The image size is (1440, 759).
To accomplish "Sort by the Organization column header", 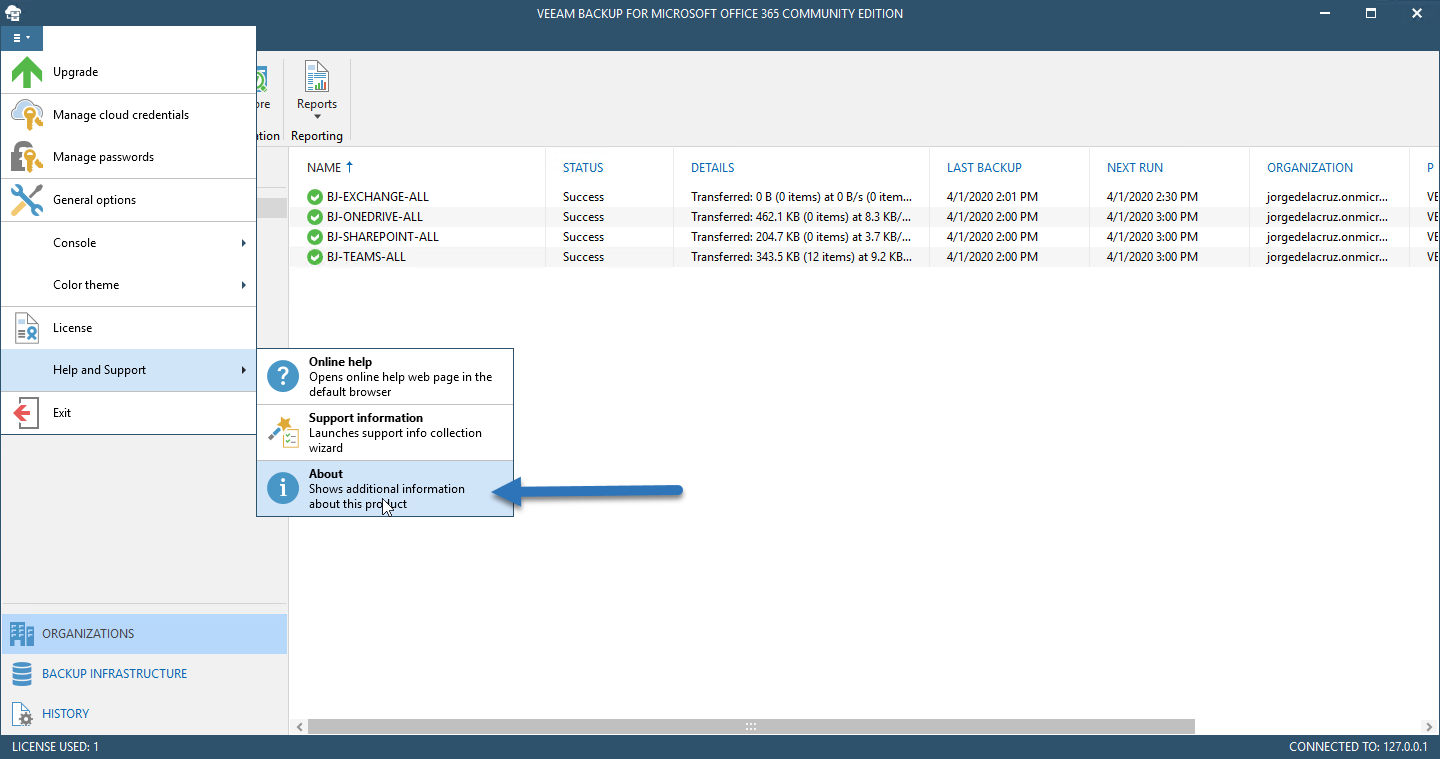I will click(1310, 168).
